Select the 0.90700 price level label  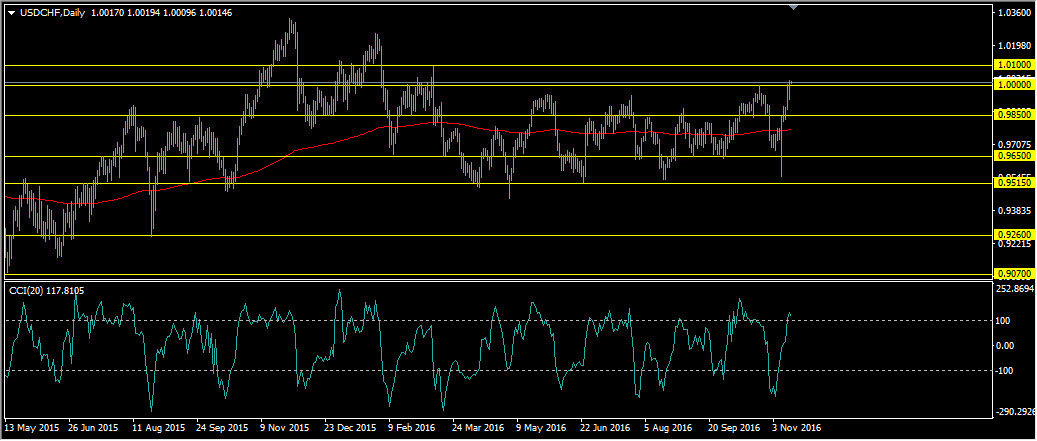(1013, 273)
